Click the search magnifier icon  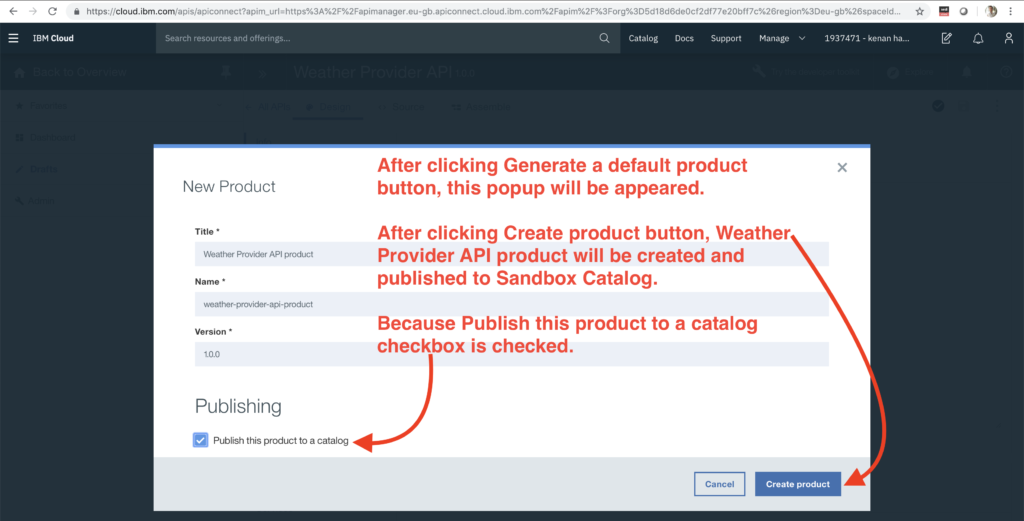(x=604, y=39)
